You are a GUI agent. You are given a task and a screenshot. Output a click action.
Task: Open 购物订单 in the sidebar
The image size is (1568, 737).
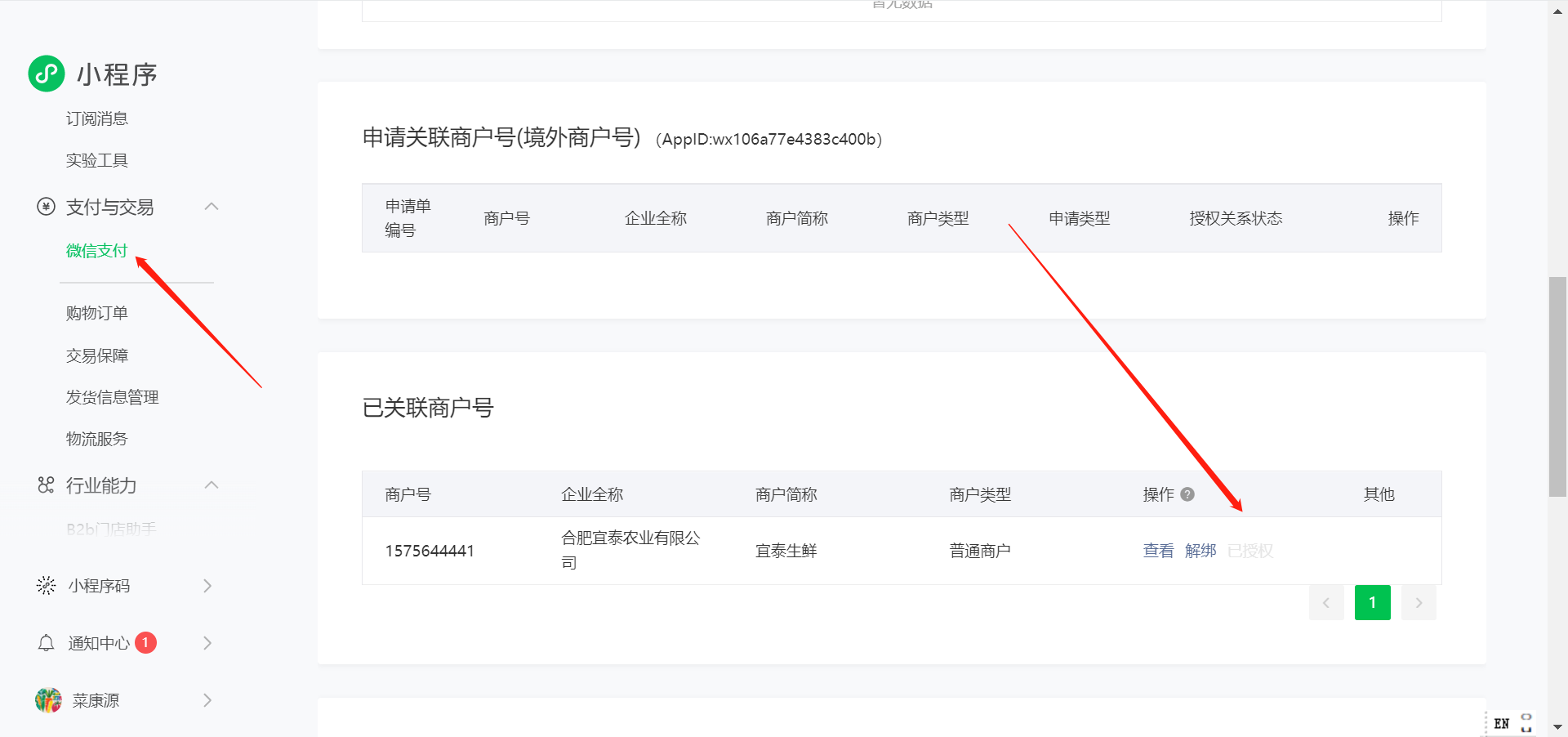97,313
